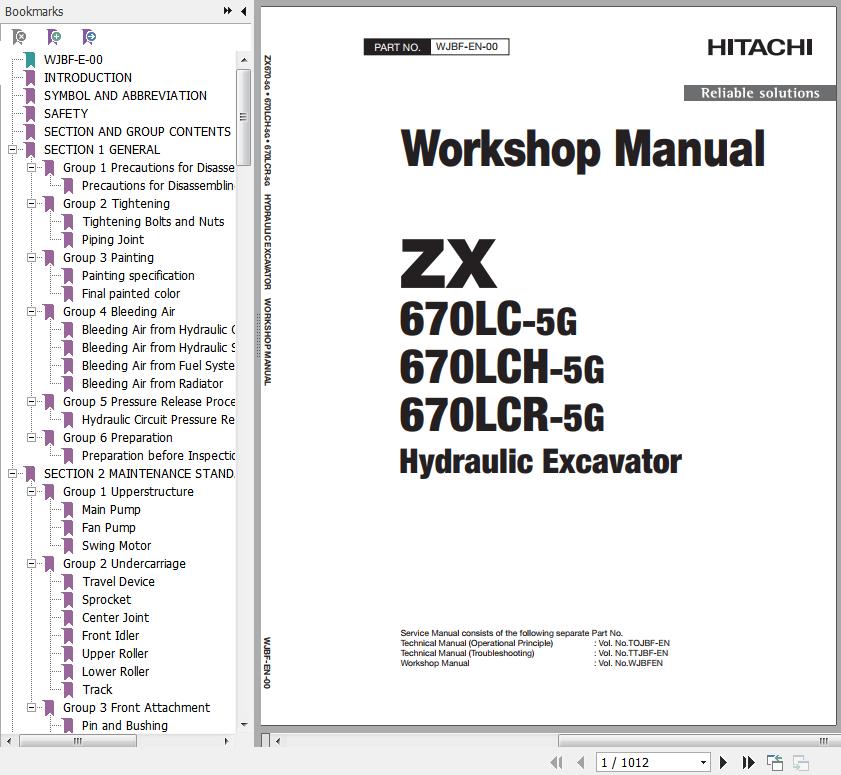
Task: Click the bookmarks horizontal scrollbar thumb
Action: [78, 741]
